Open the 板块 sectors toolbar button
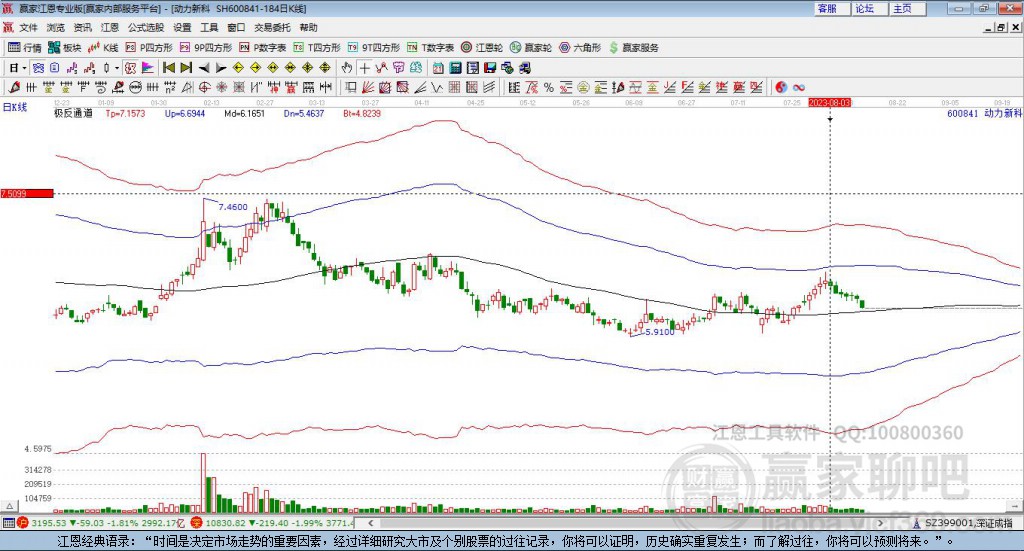The image size is (1024, 551). pos(64,48)
